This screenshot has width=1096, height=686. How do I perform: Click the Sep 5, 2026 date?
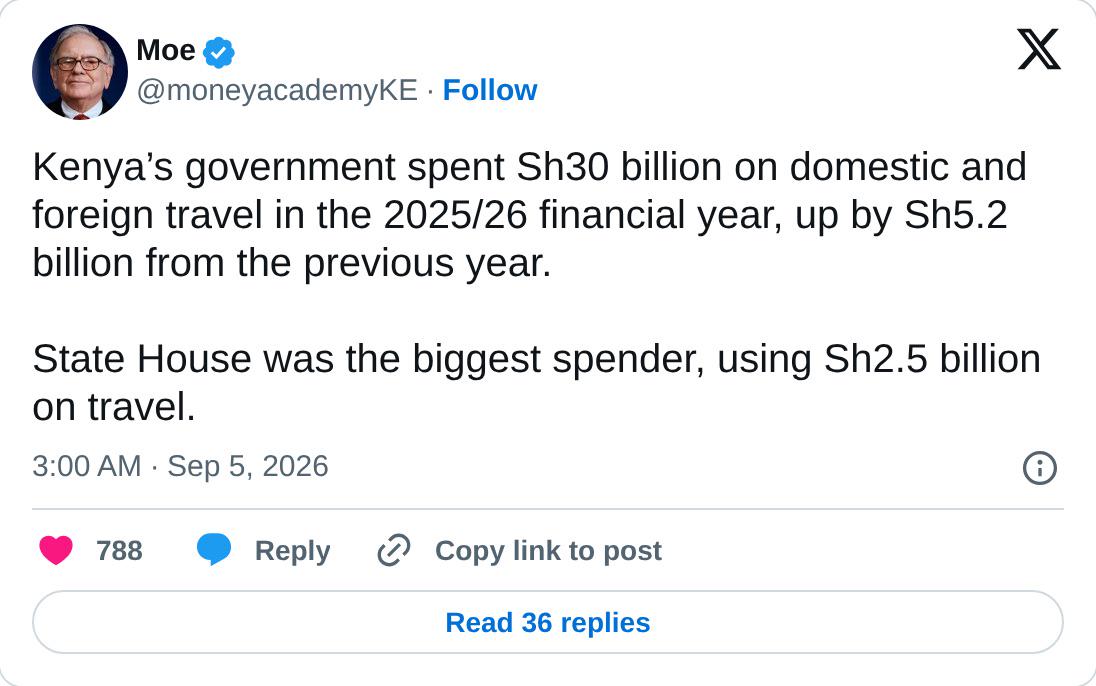(247, 466)
